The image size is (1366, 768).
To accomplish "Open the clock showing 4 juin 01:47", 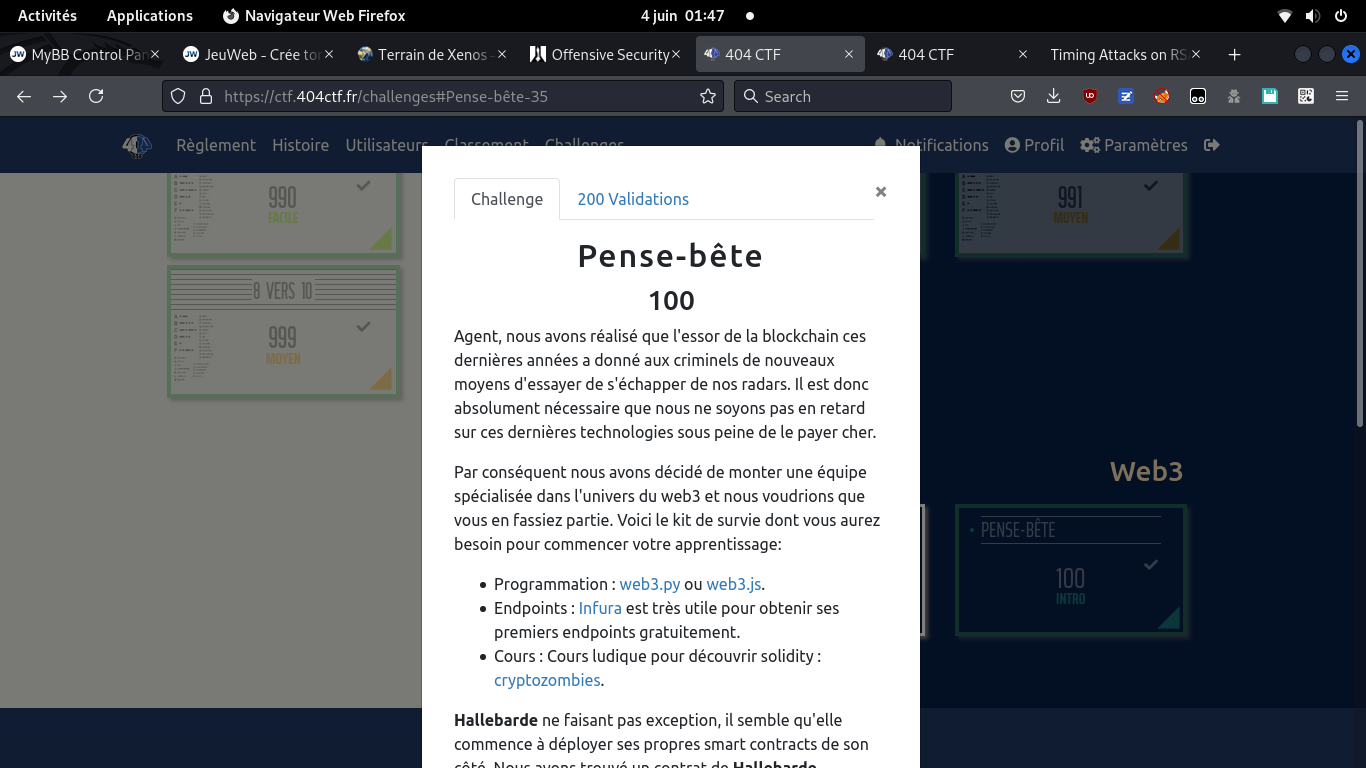I will [682, 16].
